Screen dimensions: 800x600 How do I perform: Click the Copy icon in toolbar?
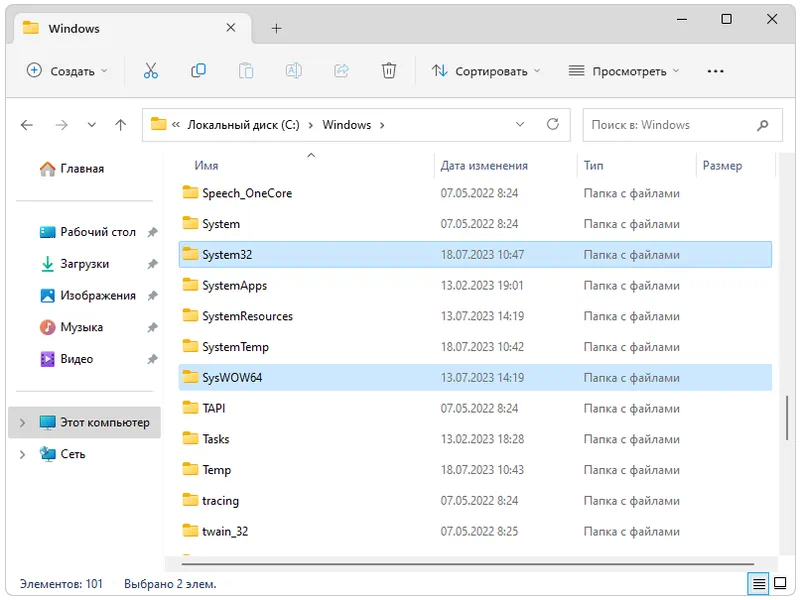click(x=198, y=70)
